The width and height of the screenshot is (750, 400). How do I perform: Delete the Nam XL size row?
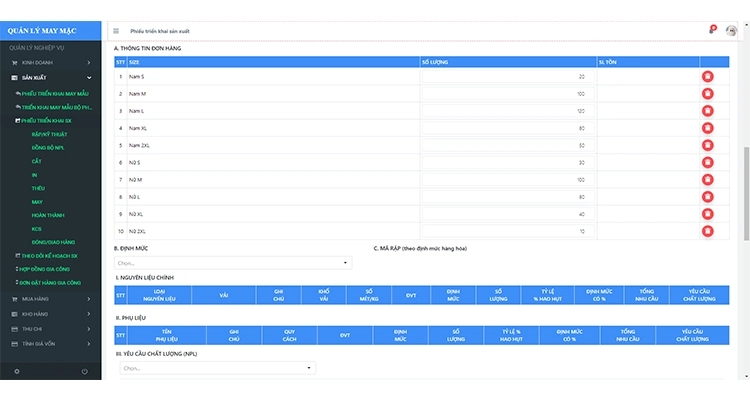(707, 128)
